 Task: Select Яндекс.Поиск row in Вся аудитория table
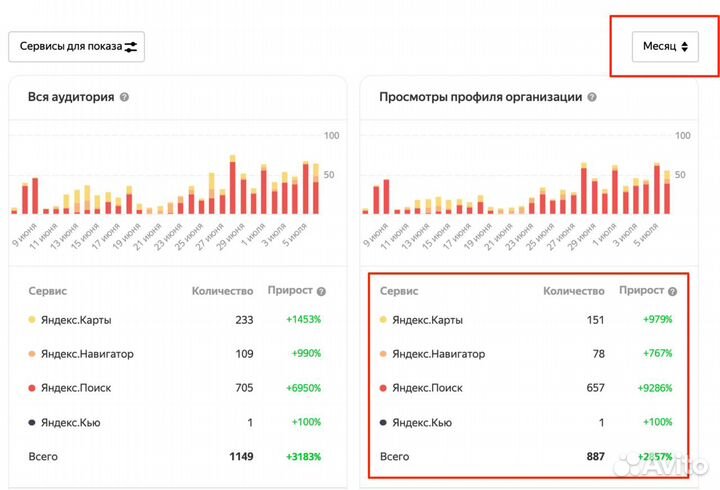[x=174, y=388]
